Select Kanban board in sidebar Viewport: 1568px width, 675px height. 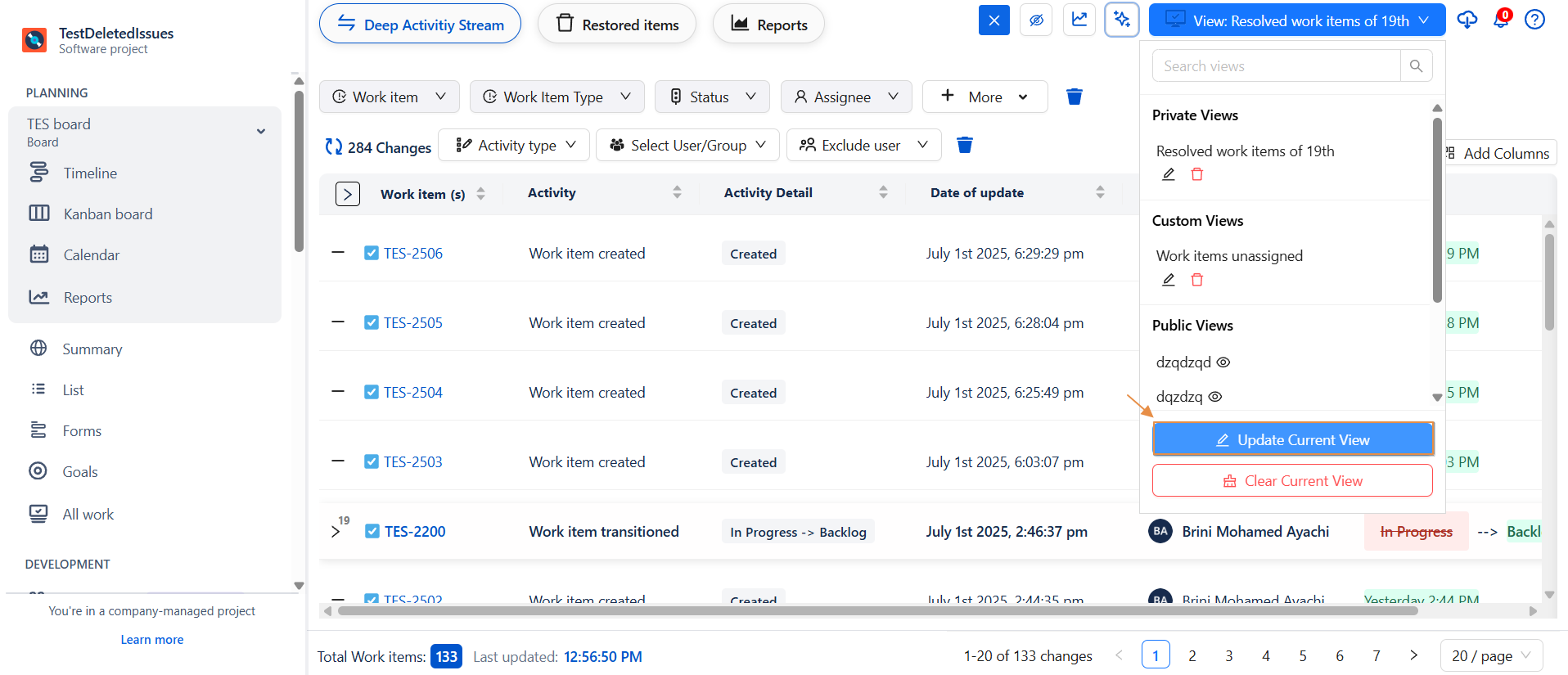coord(107,214)
